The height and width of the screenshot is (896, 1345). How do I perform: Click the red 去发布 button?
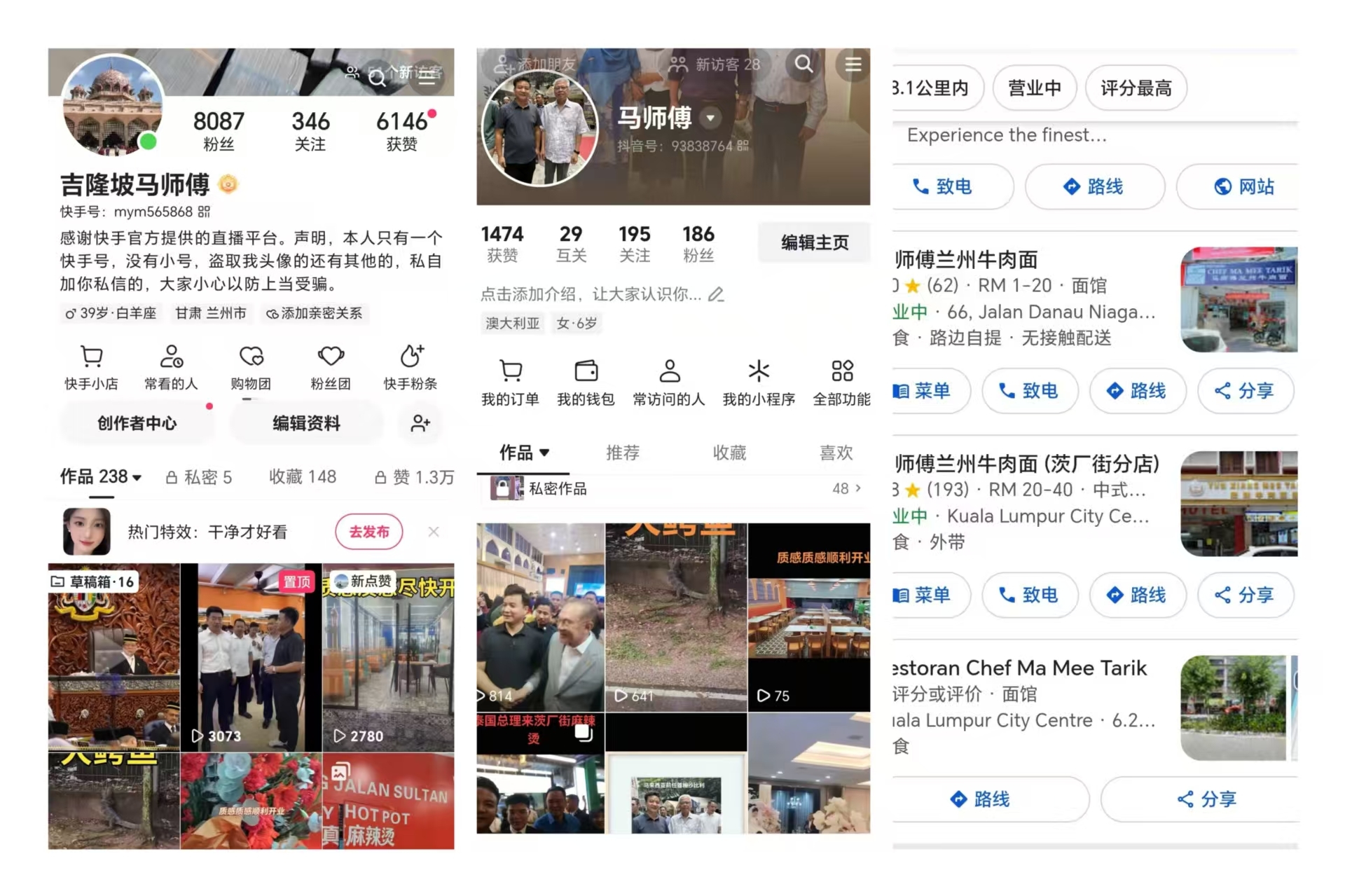(368, 532)
